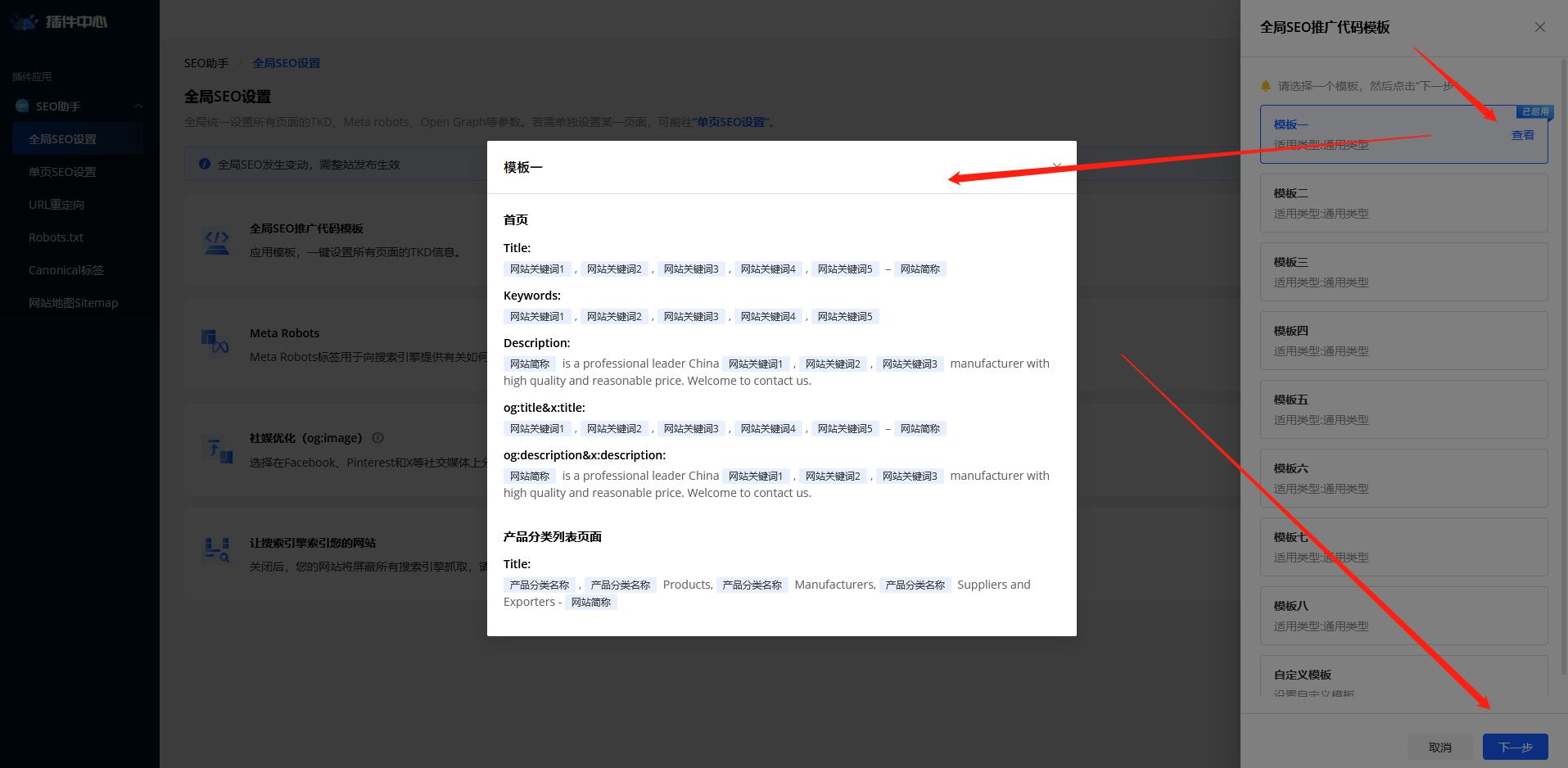Click the Meta Robots icon

tap(215, 342)
